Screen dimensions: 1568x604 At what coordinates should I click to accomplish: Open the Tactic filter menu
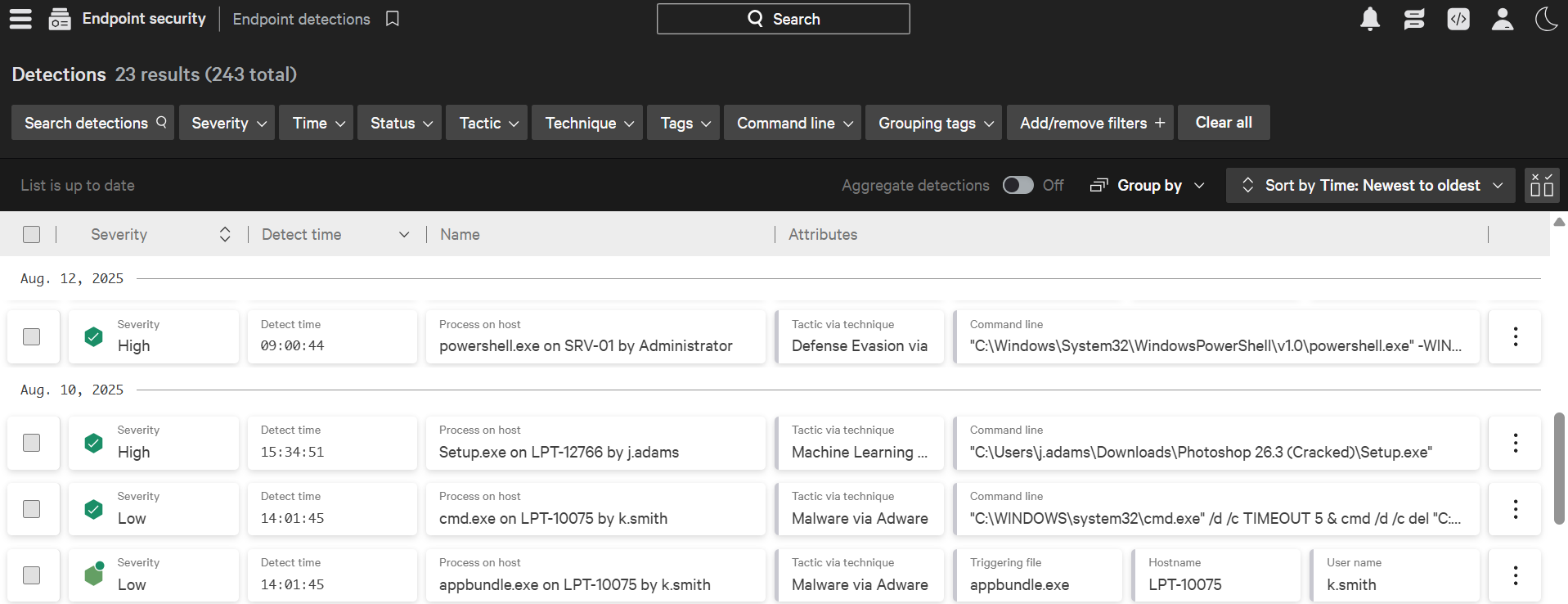(x=487, y=123)
